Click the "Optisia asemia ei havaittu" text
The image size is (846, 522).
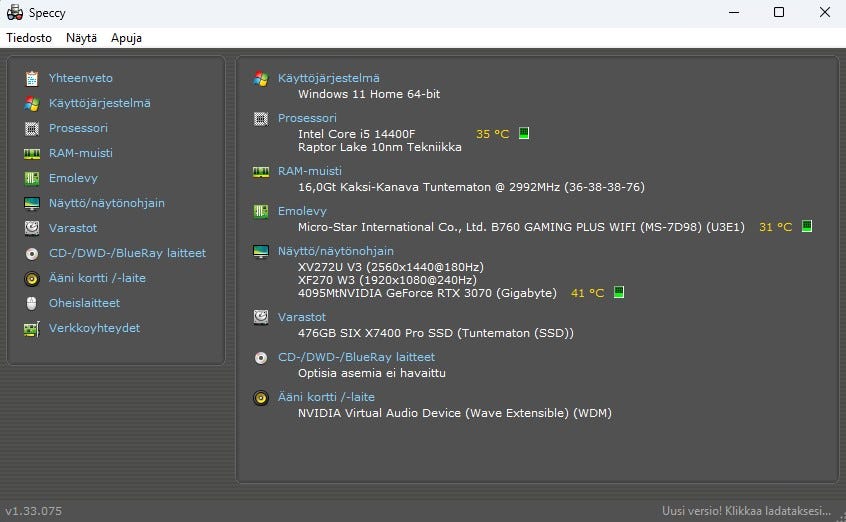(x=372, y=373)
